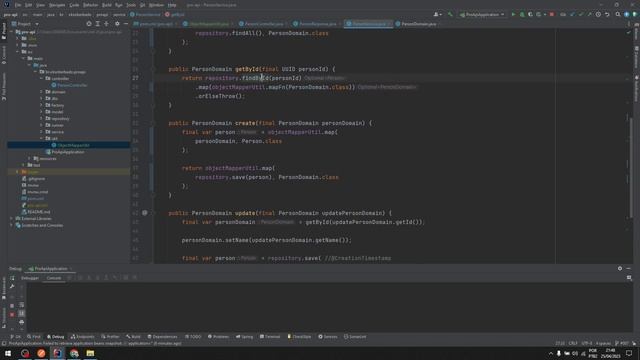The width and height of the screenshot is (640, 360).
Task: Click Select Opened File target icon in Project panel
Action: pos(89,24)
